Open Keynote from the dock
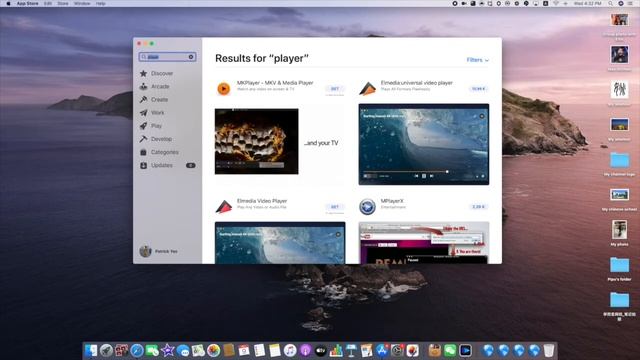Image resolution: width=640 pixels, height=360 pixels. pyautogui.click(x=351, y=350)
